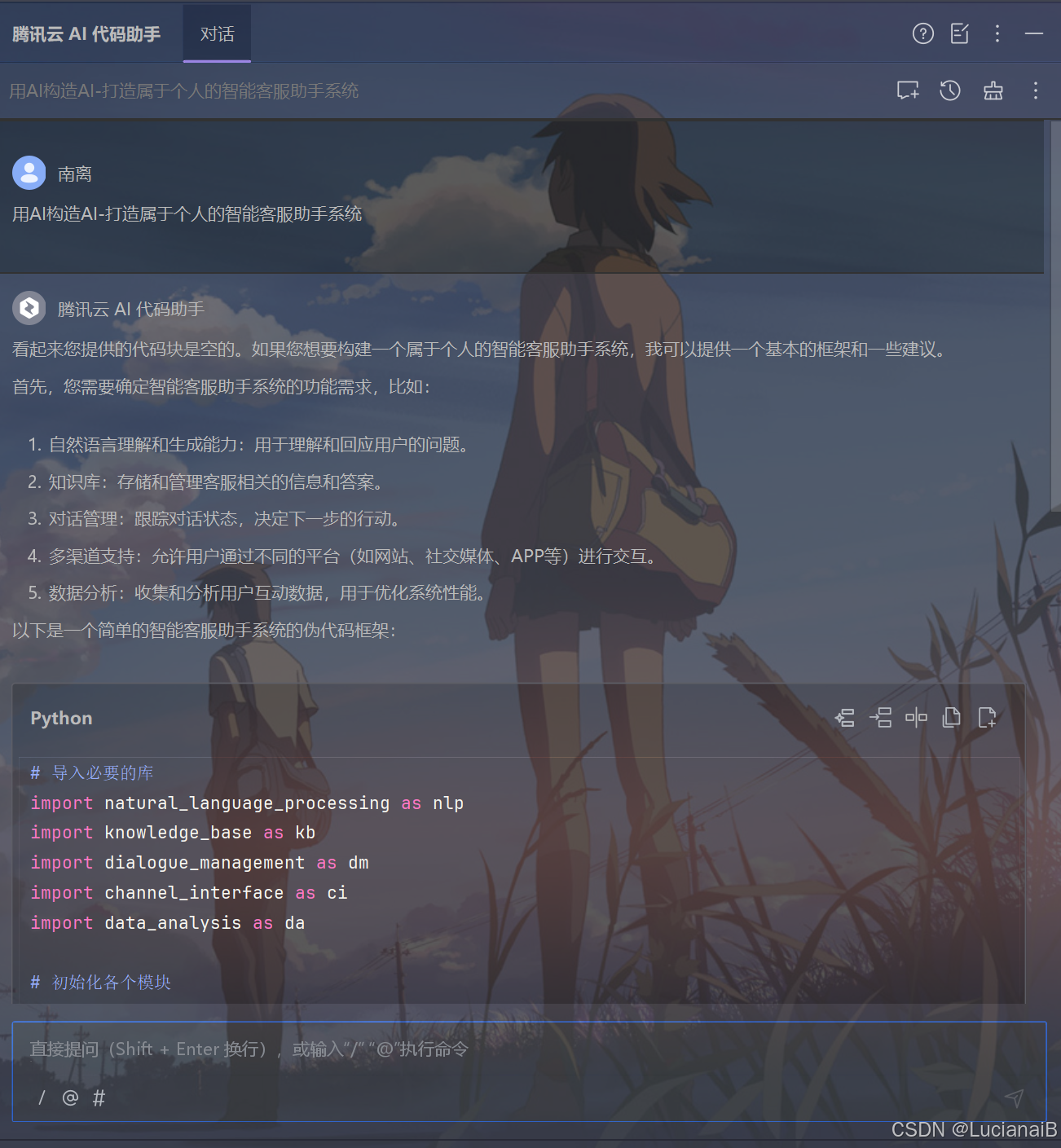The image size is (1061, 1148).
Task: Click the user message 用AI构造AI text
Action: tap(187, 213)
